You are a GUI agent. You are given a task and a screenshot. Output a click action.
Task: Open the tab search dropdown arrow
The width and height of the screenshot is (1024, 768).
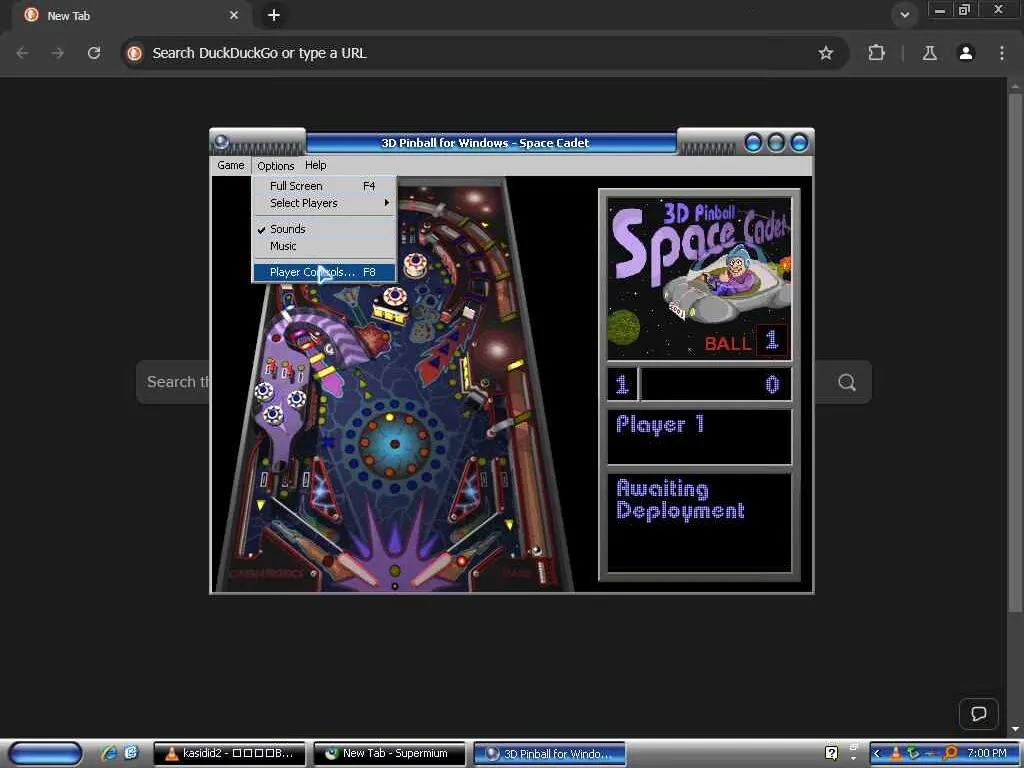coord(904,15)
